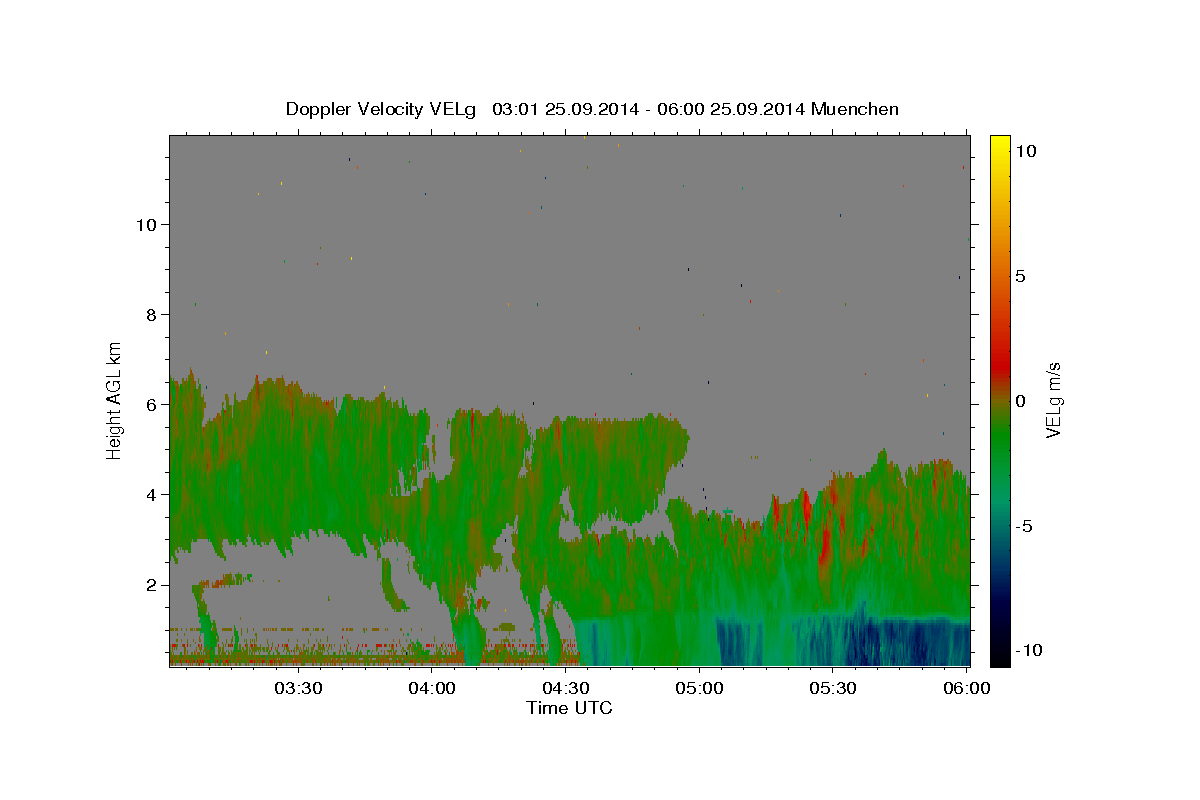Click the colorbar value -10 label
This screenshot has height=800, width=1200.
click(1029, 651)
